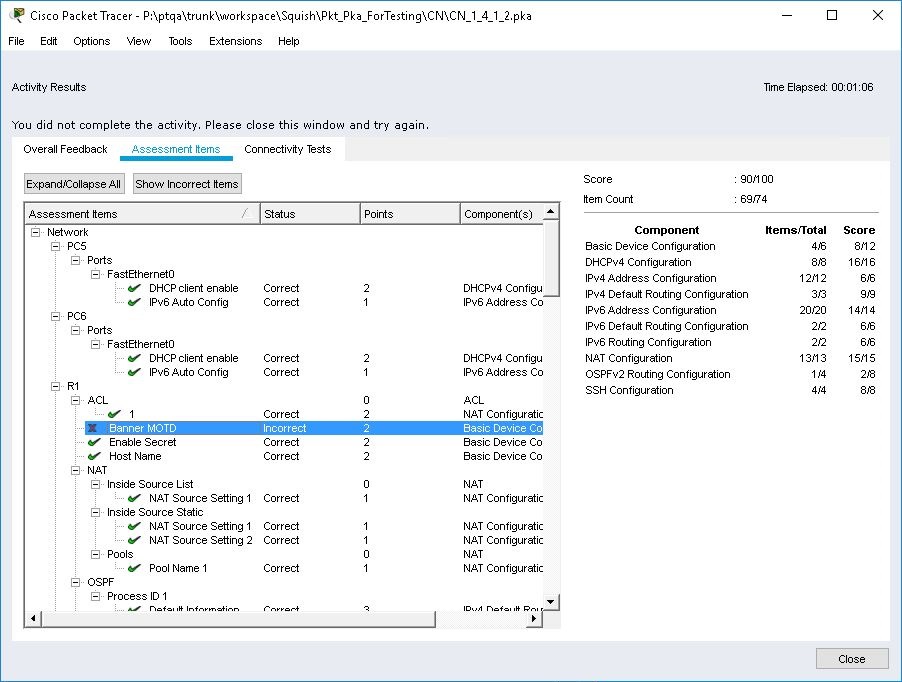Click the Expand/Collapse All button
Viewport: 902px width, 682px height.
pos(73,184)
